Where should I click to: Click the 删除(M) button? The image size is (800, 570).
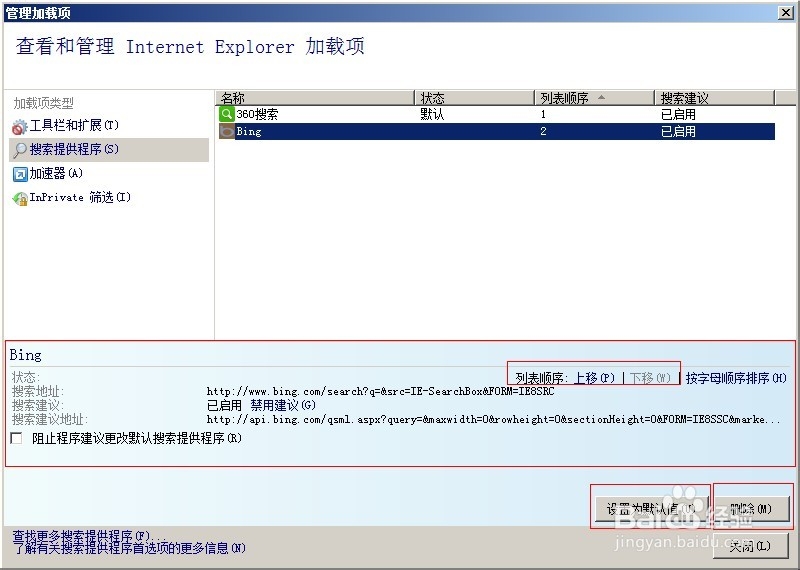tap(752, 509)
